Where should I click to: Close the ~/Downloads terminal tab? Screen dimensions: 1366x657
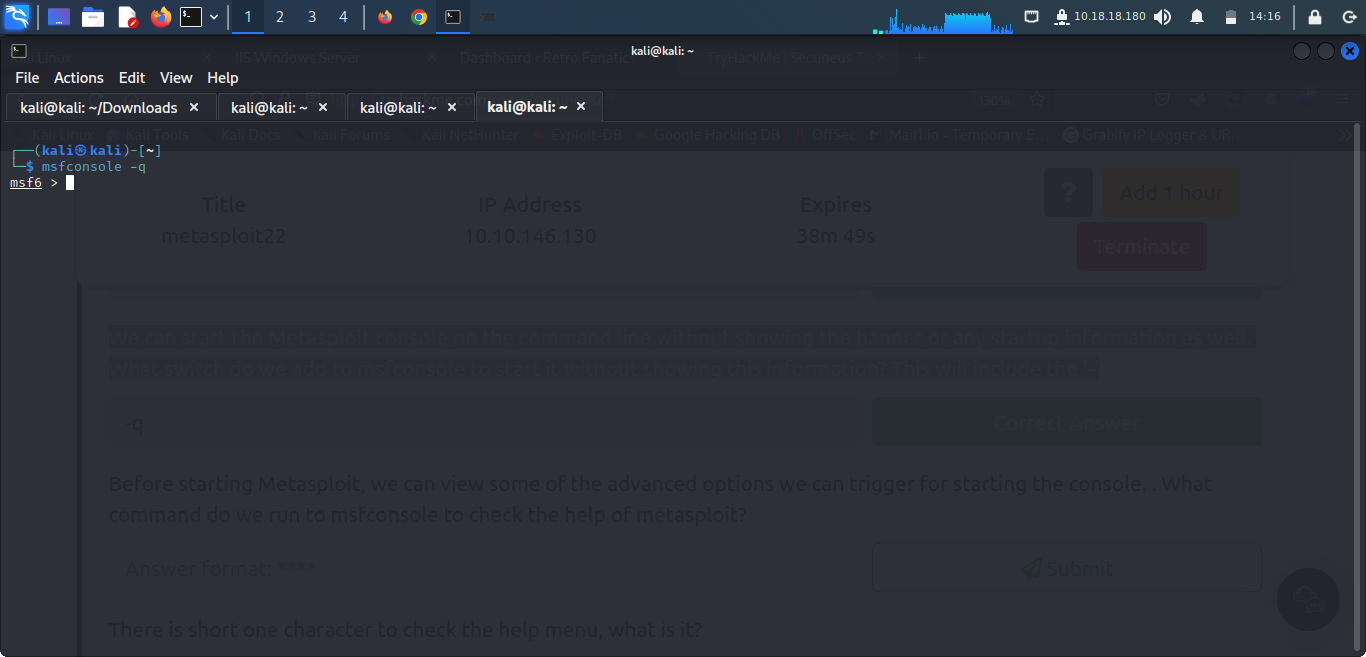[x=194, y=107]
